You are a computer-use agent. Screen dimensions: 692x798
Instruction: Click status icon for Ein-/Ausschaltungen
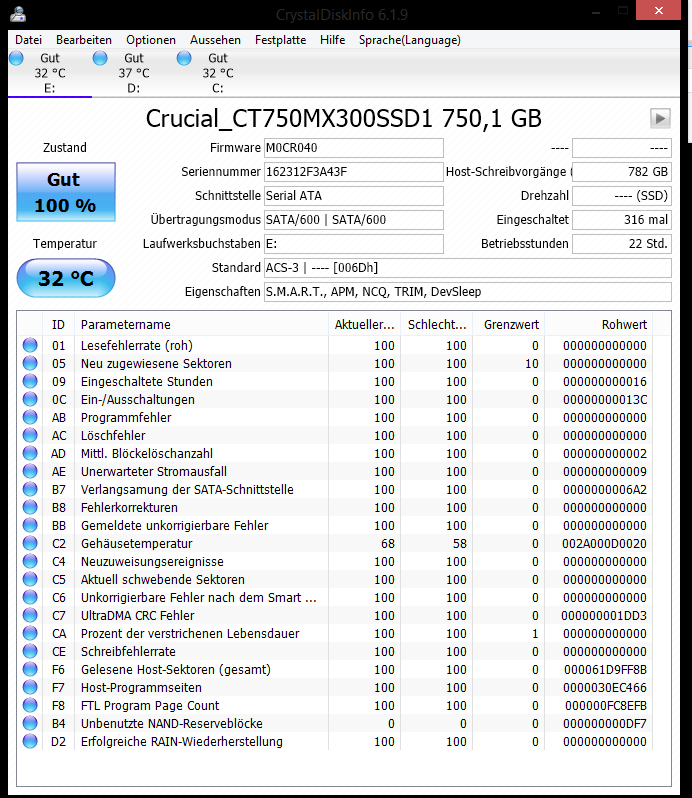30,400
